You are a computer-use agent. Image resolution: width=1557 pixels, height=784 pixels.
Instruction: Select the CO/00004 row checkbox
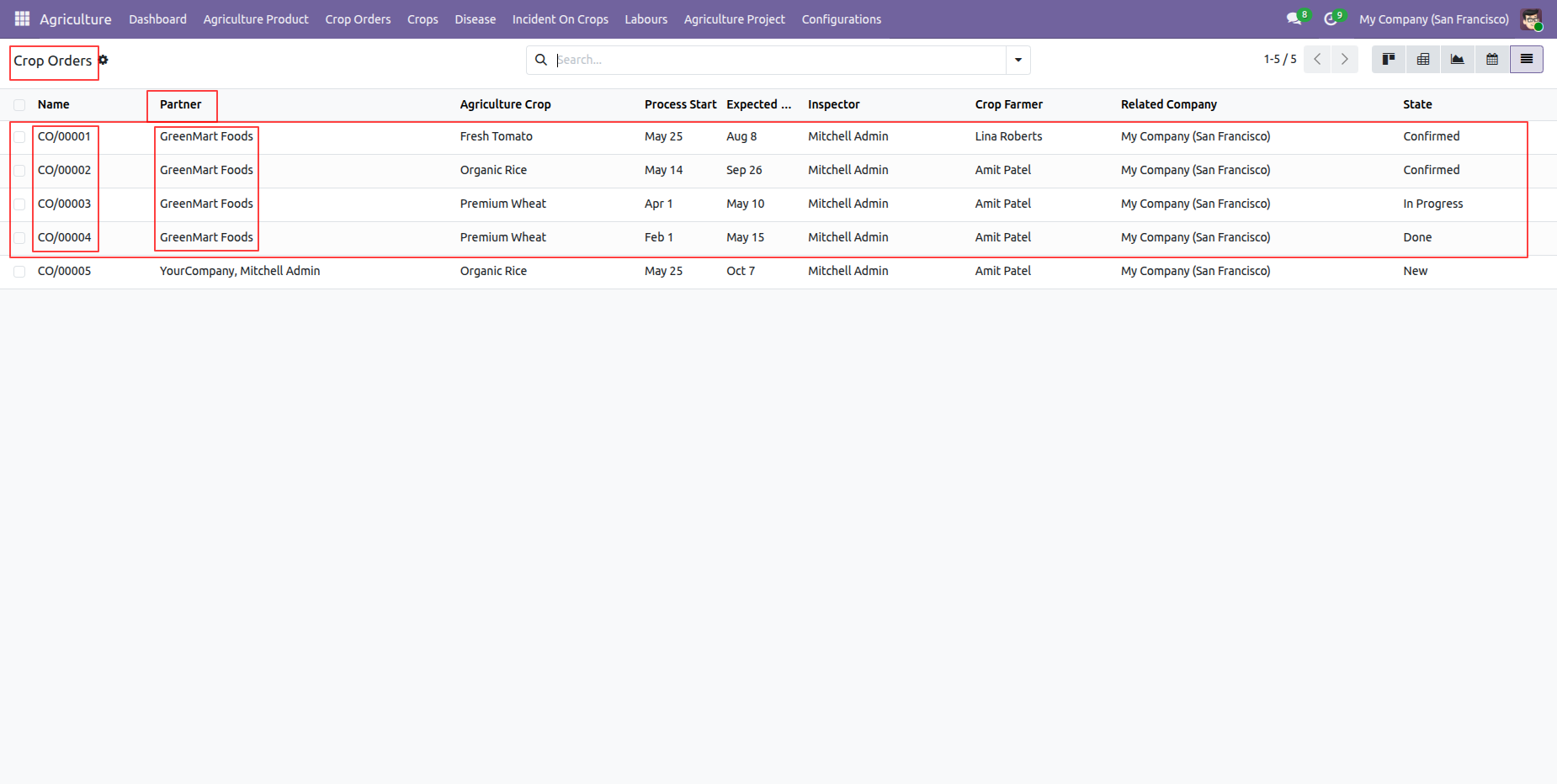coord(19,238)
